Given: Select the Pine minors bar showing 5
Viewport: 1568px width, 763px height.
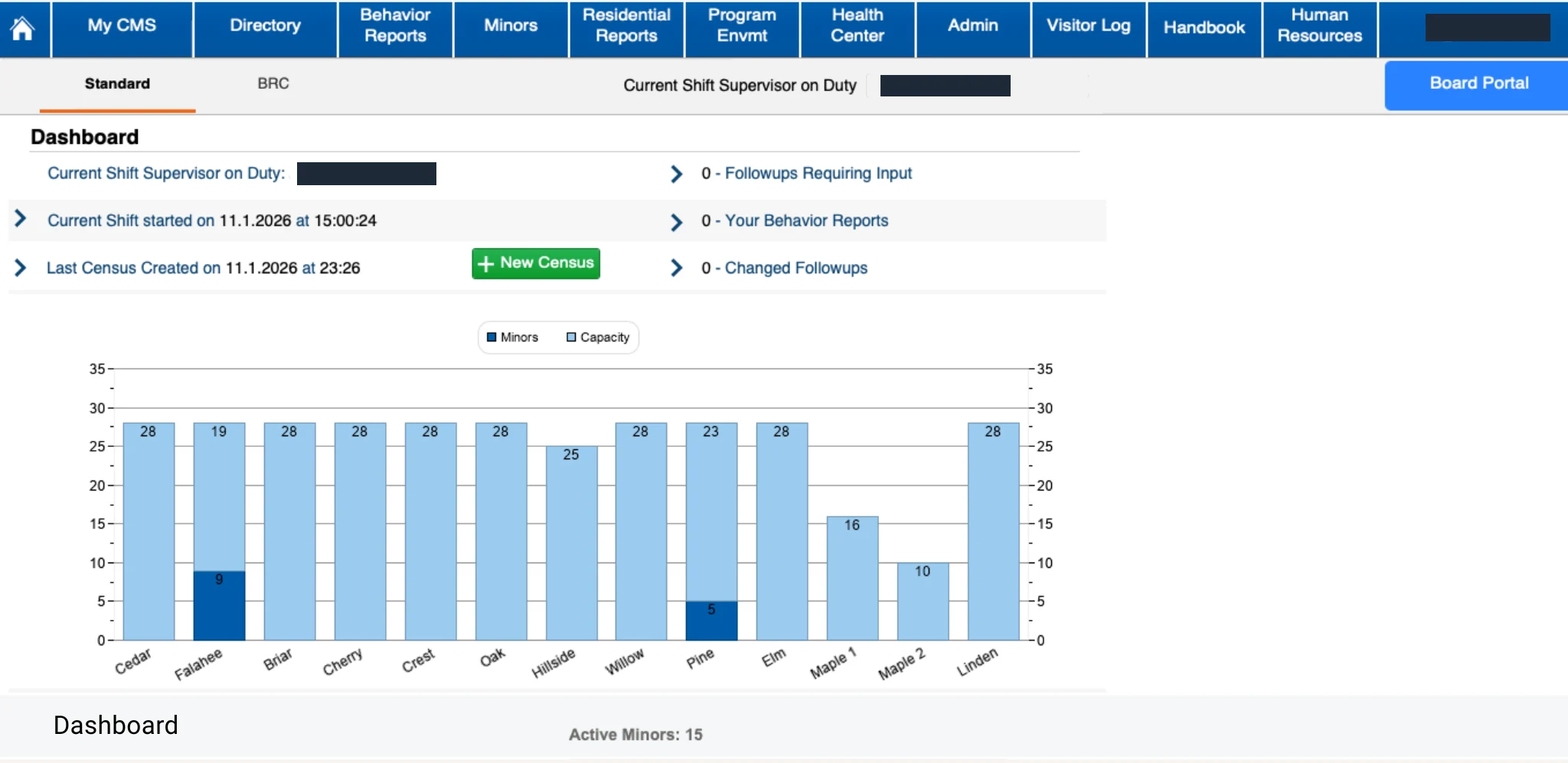Looking at the screenshot, I should (711, 621).
